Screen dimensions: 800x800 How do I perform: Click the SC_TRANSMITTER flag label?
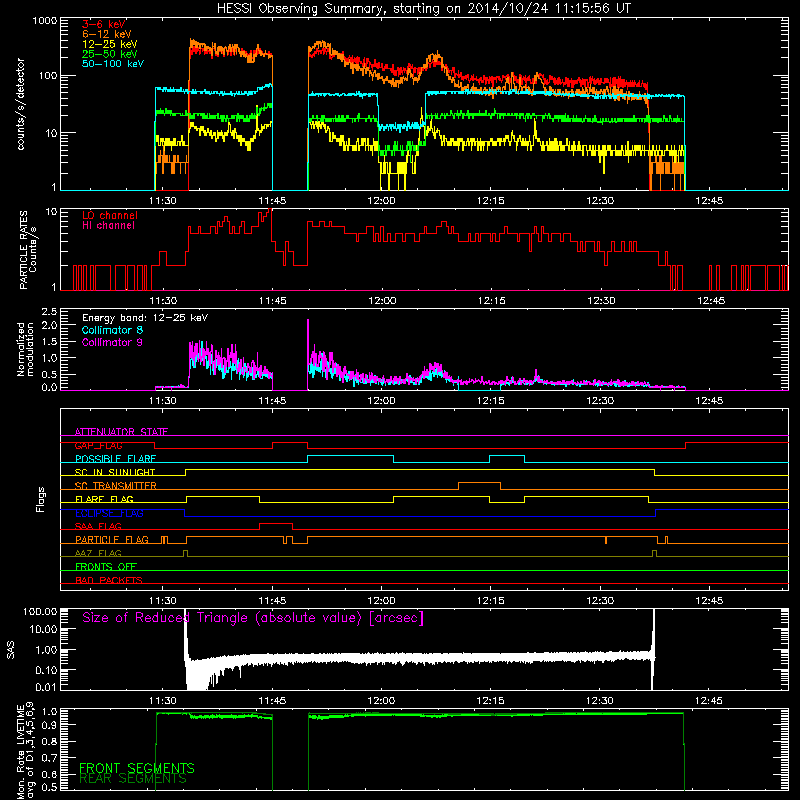coord(115,486)
